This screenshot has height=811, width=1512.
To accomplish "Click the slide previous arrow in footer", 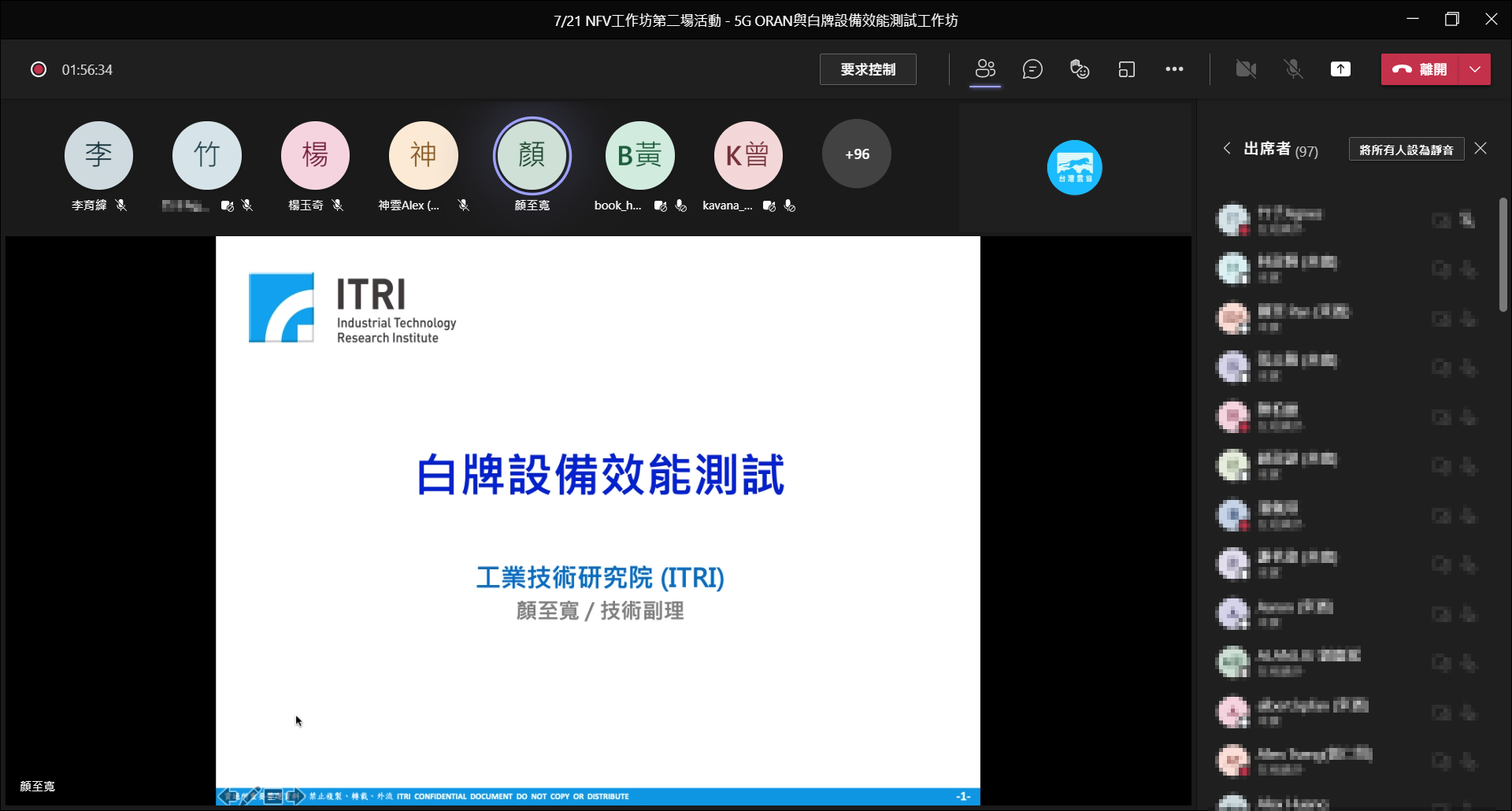I will [228, 796].
